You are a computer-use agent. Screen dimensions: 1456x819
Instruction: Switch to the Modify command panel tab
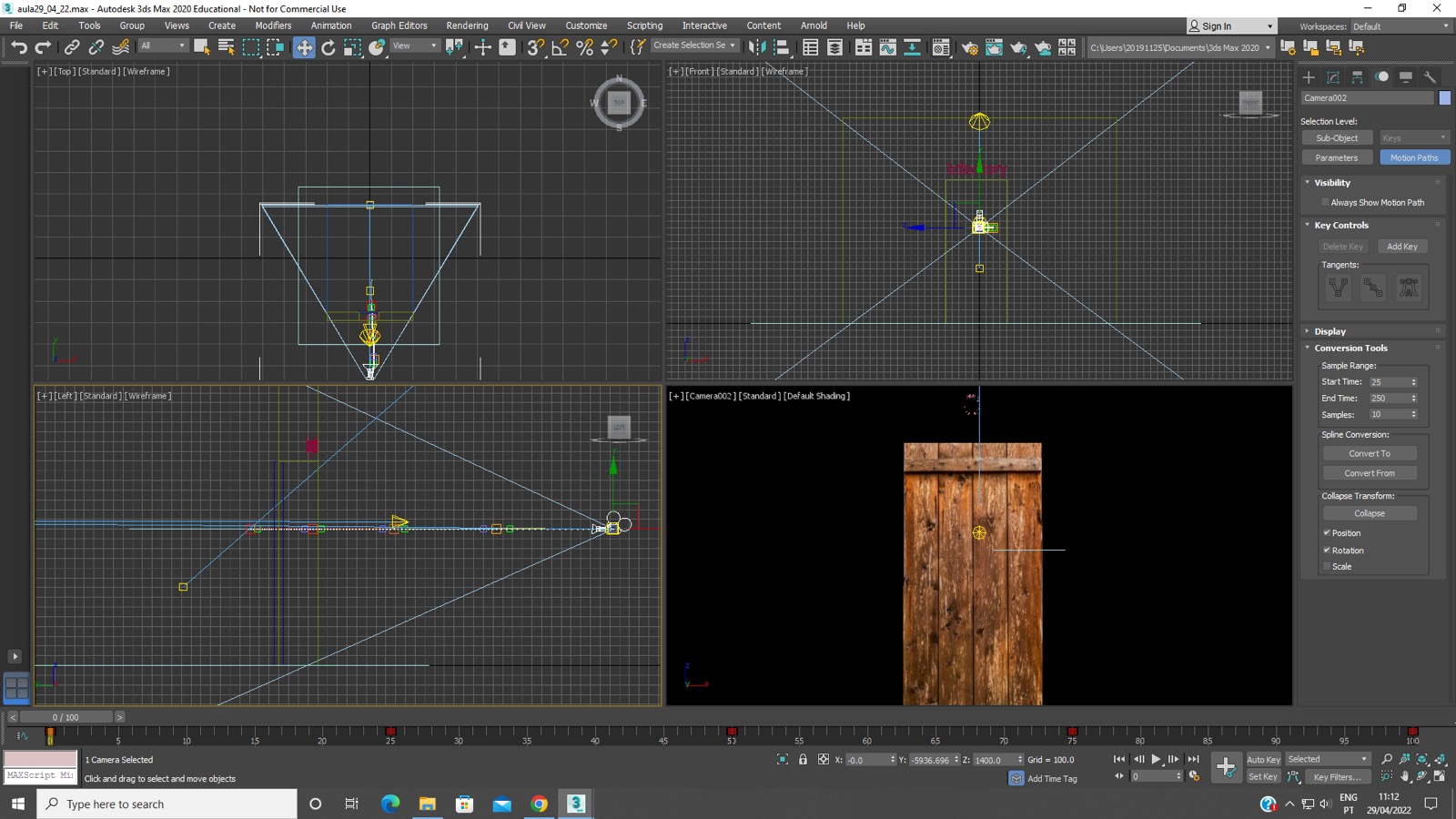click(1333, 77)
